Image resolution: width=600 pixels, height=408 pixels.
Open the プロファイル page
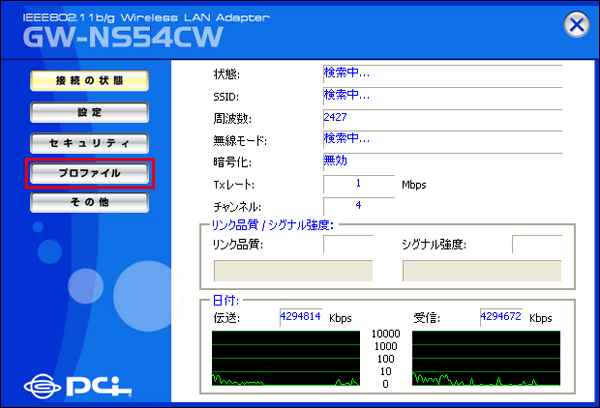point(89,173)
